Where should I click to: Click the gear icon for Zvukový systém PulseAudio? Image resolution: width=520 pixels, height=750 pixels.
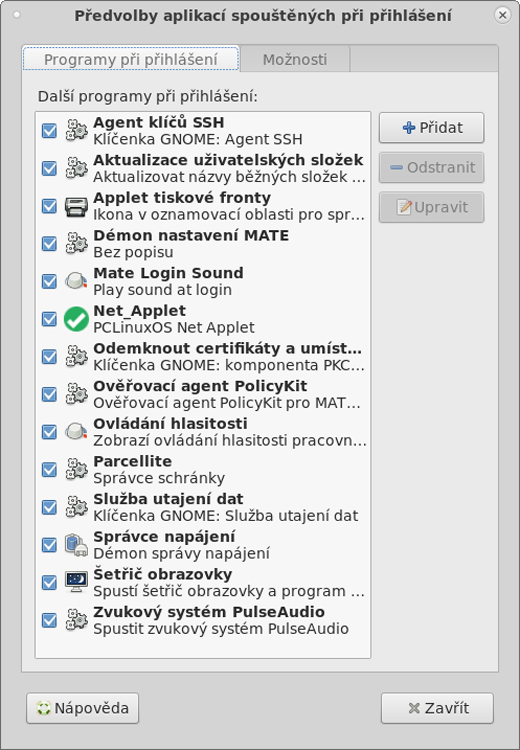(76, 620)
